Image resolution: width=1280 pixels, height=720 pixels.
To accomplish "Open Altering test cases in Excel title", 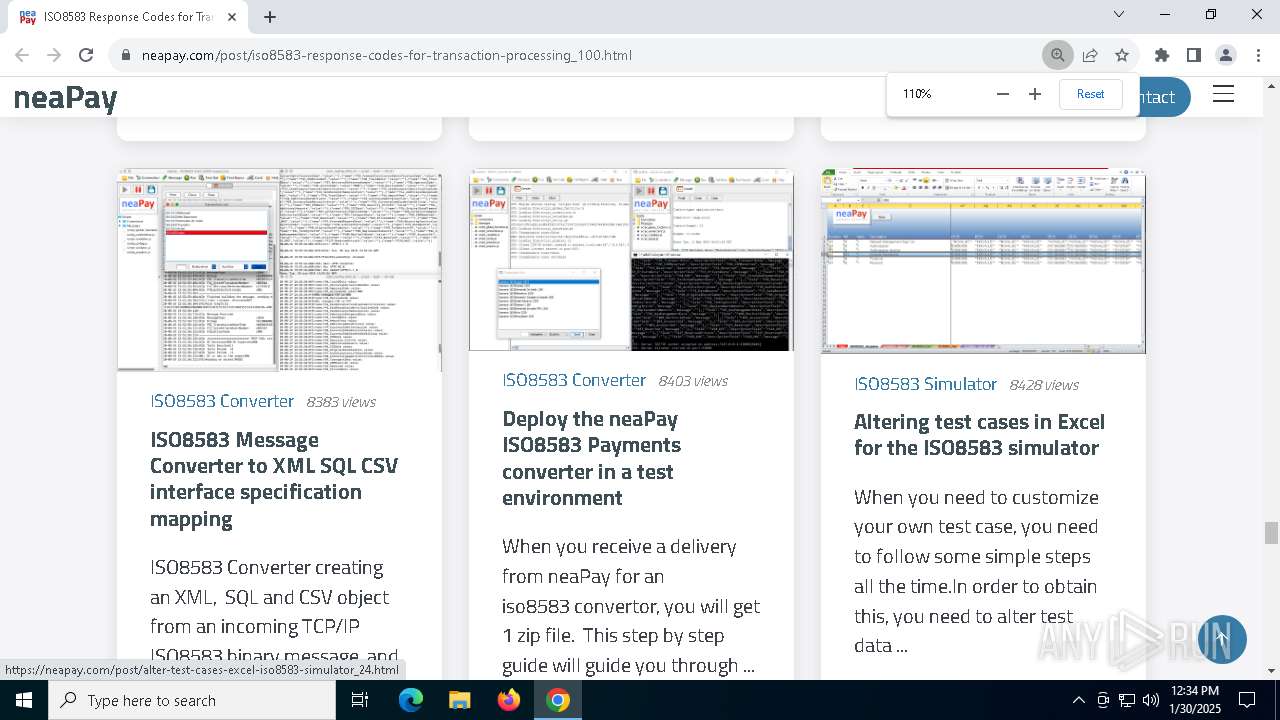I will point(979,435).
